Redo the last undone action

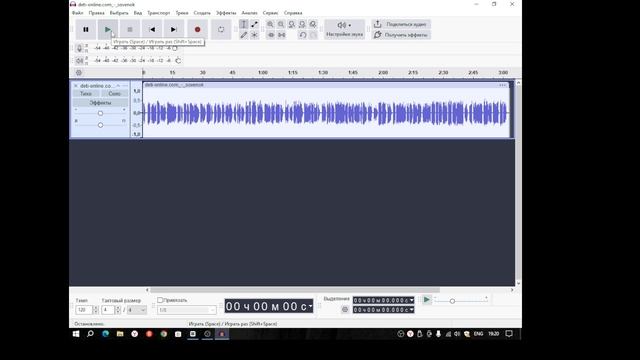tap(313, 35)
